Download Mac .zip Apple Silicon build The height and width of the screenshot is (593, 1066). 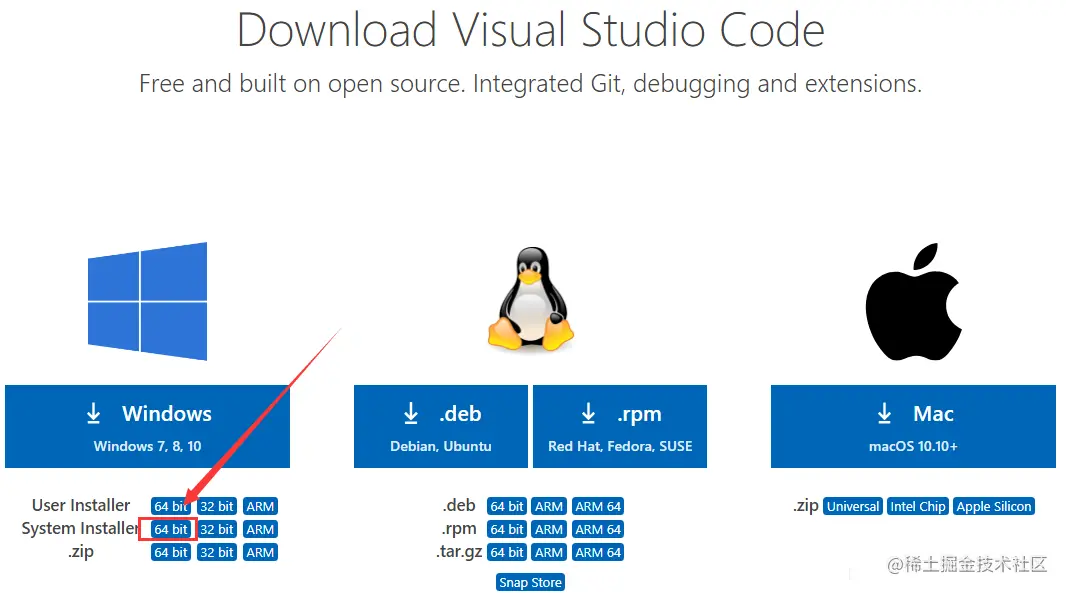point(994,506)
